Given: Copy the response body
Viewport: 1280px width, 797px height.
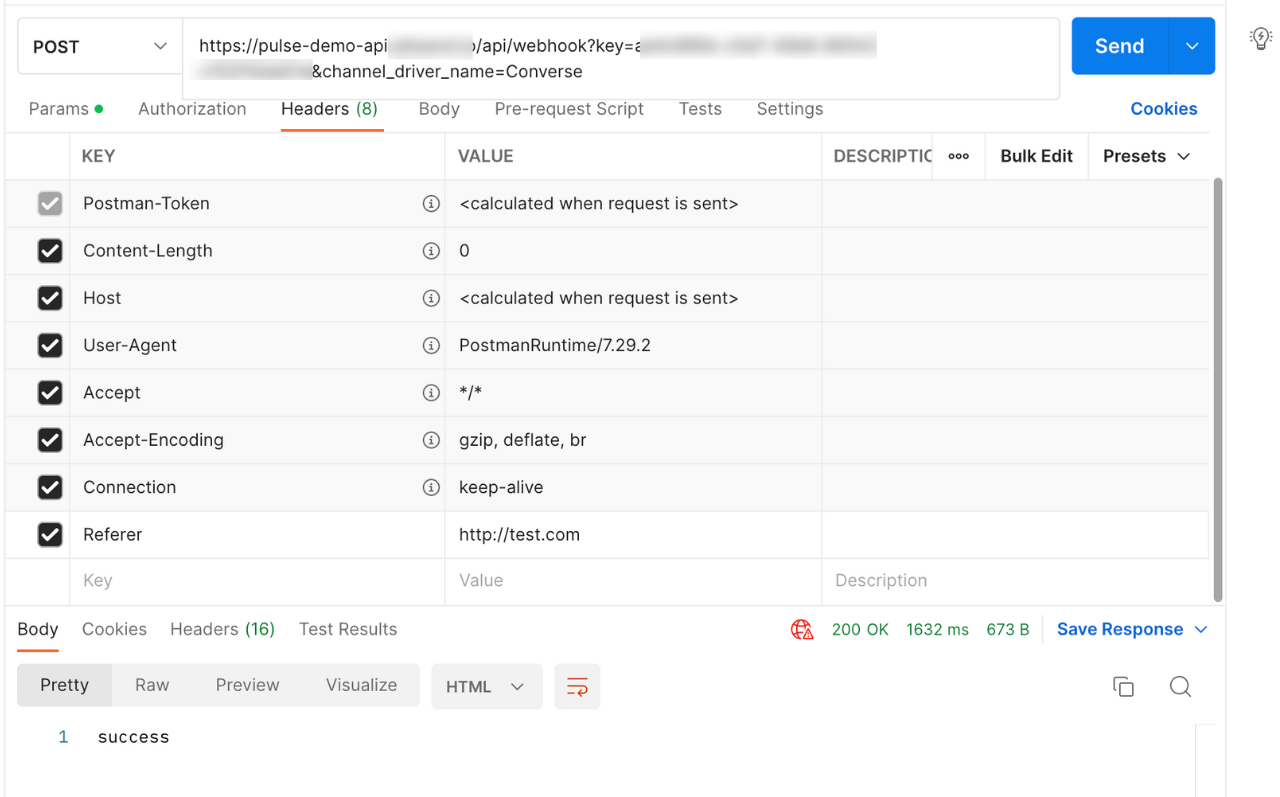Looking at the screenshot, I should click(1123, 687).
